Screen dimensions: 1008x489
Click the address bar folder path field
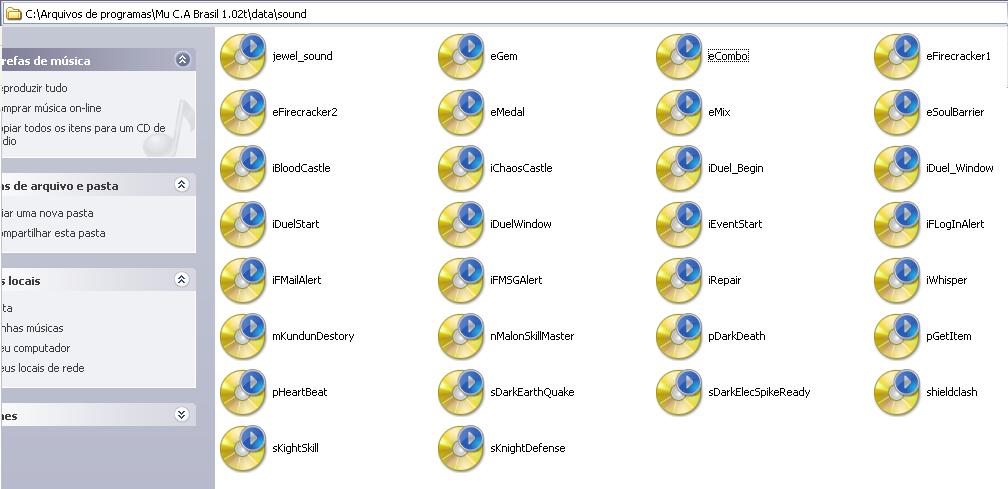[500, 13]
